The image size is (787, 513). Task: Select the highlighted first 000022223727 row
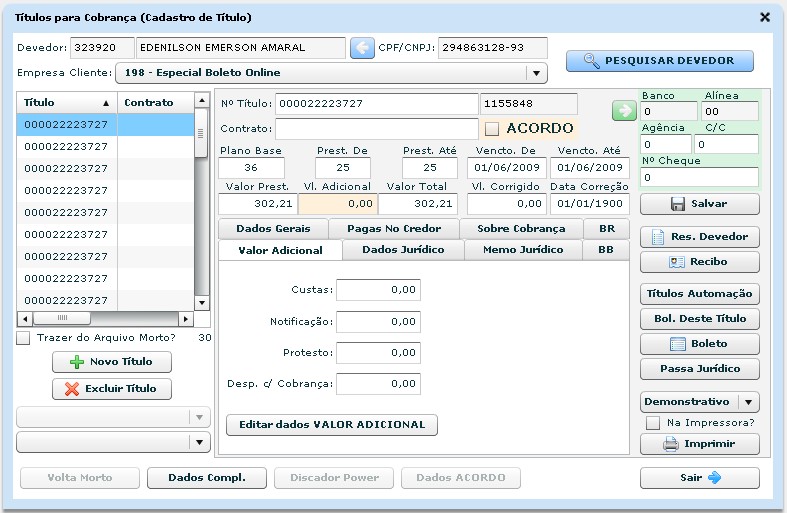[x=105, y=125]
